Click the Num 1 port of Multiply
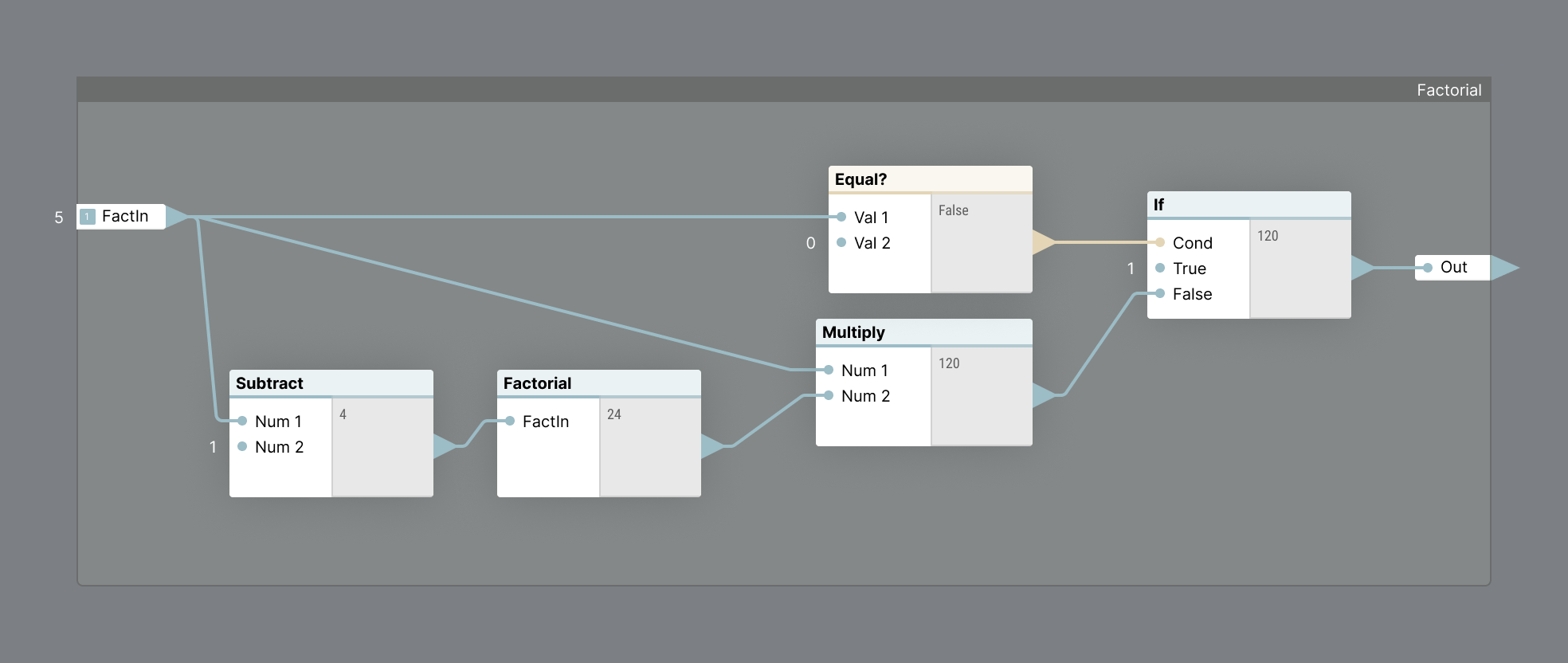Screen dimensions: 1568x663 tap(829, 370)
